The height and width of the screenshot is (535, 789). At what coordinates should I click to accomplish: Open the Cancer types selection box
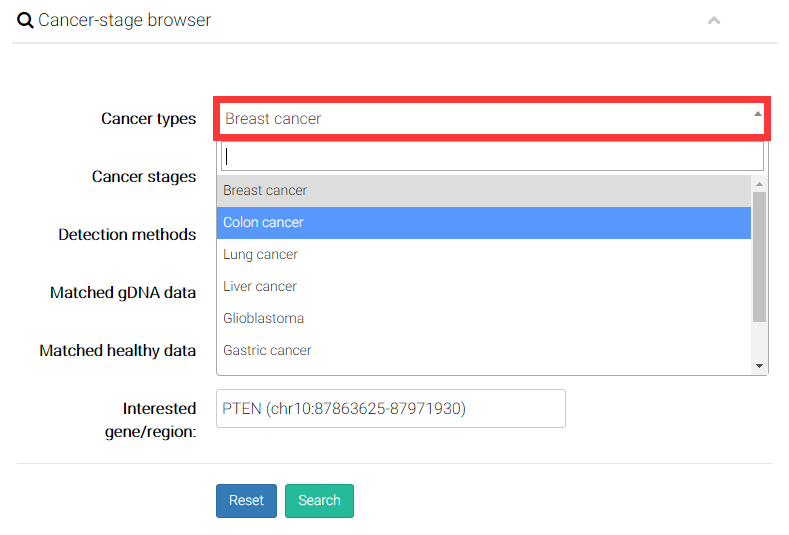click(480, 118)
